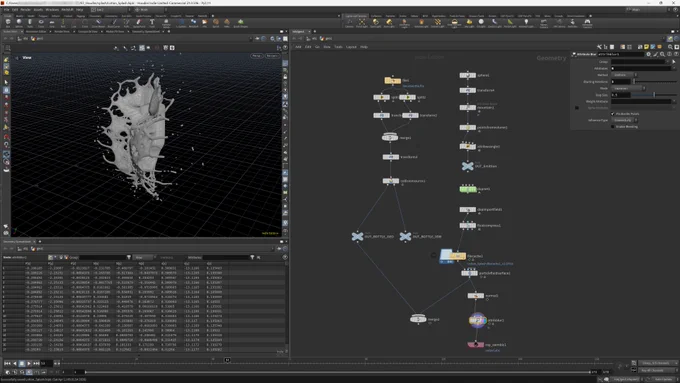Toggle the Enable Blending checkbox
The width and height of the screenshot is (680, 383).
(x=613, y=127)
